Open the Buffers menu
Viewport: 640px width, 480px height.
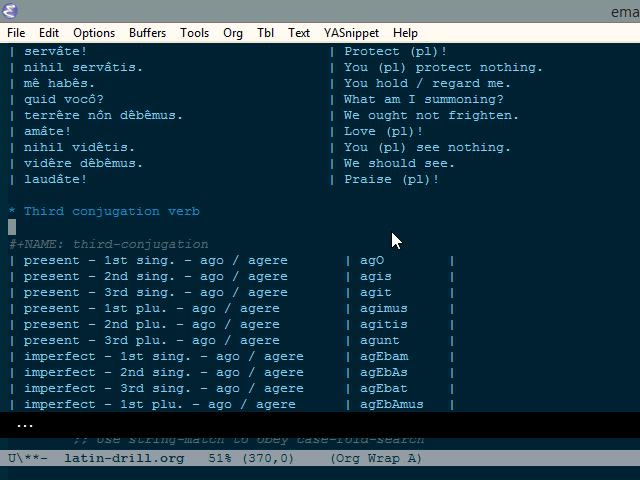[x=147, y=33]
